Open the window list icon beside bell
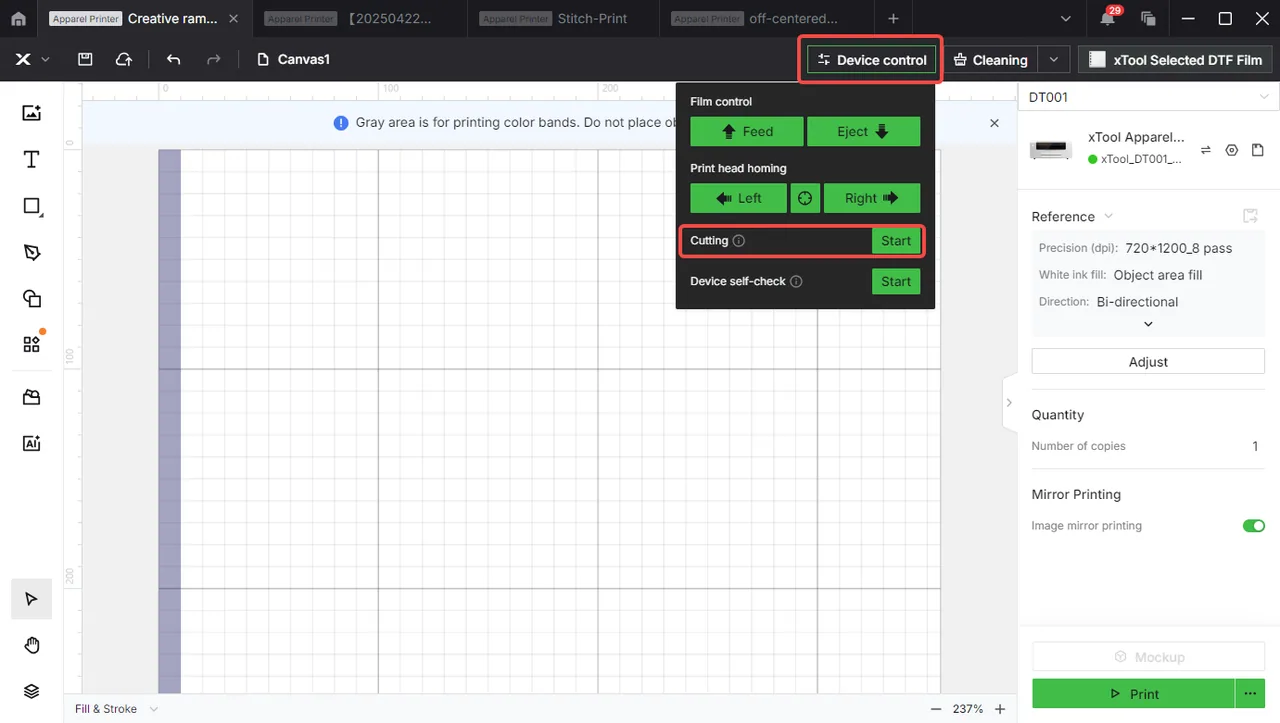 pos(1148,19)
